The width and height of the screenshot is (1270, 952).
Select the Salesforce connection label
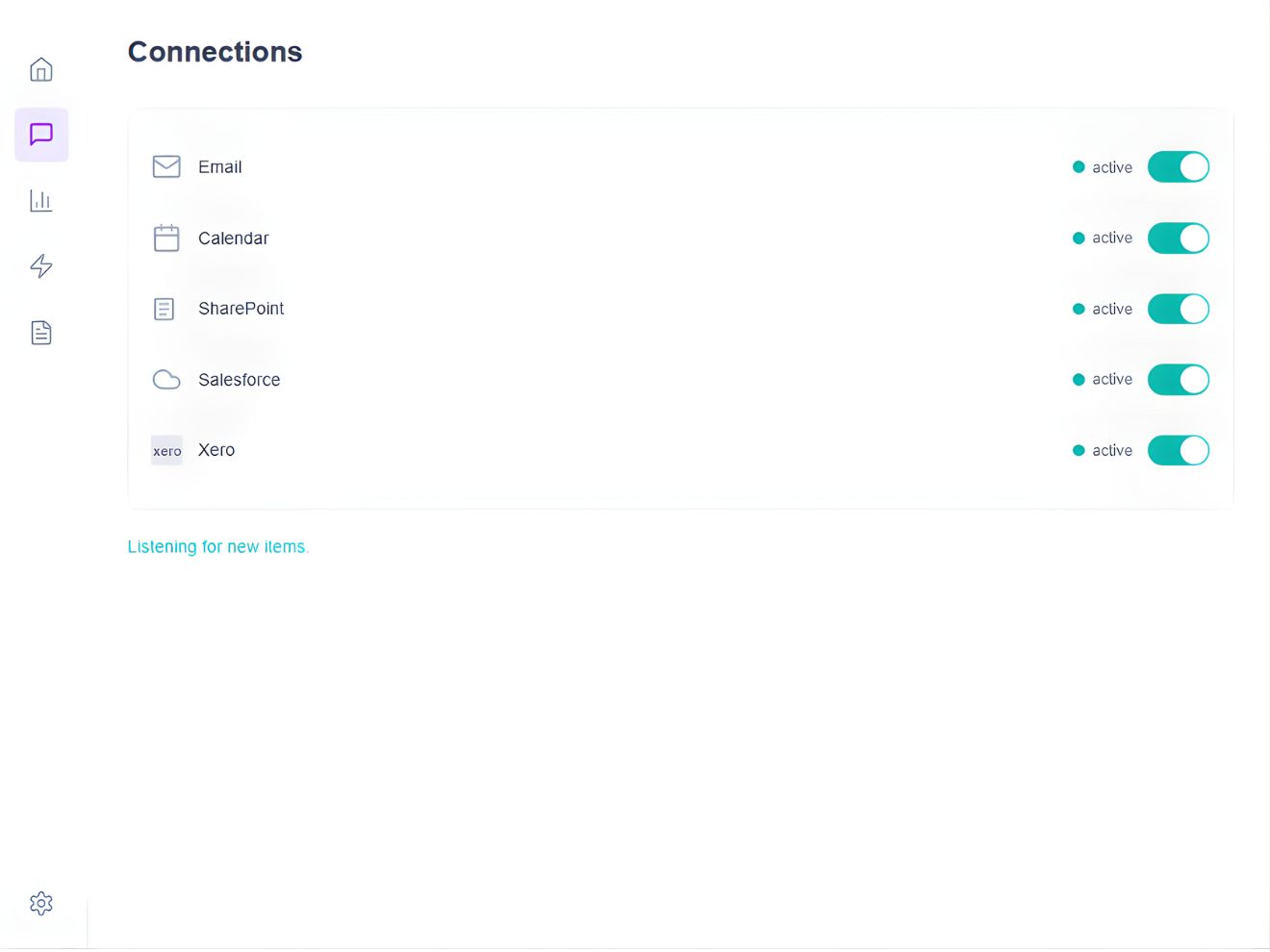239,380
